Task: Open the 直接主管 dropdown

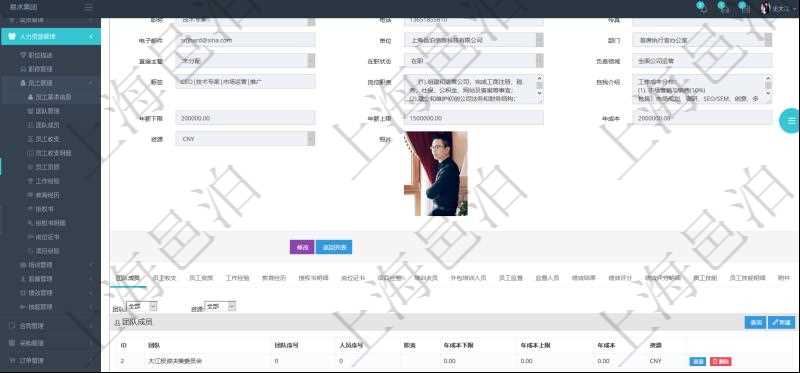Action: (245, 61)
